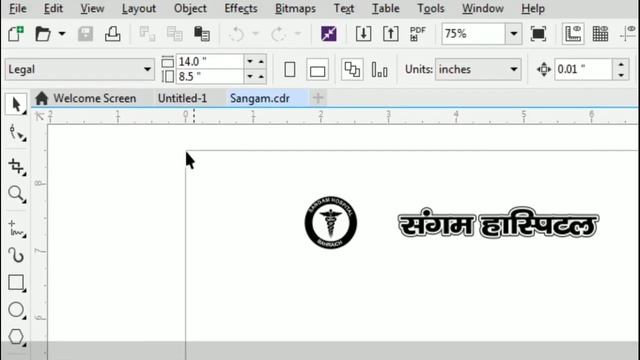Image resolution: width=640 pixels, height=360 pixels.
Task: Click the Cut icon in toolbar
Action: [x=147, y=34]
